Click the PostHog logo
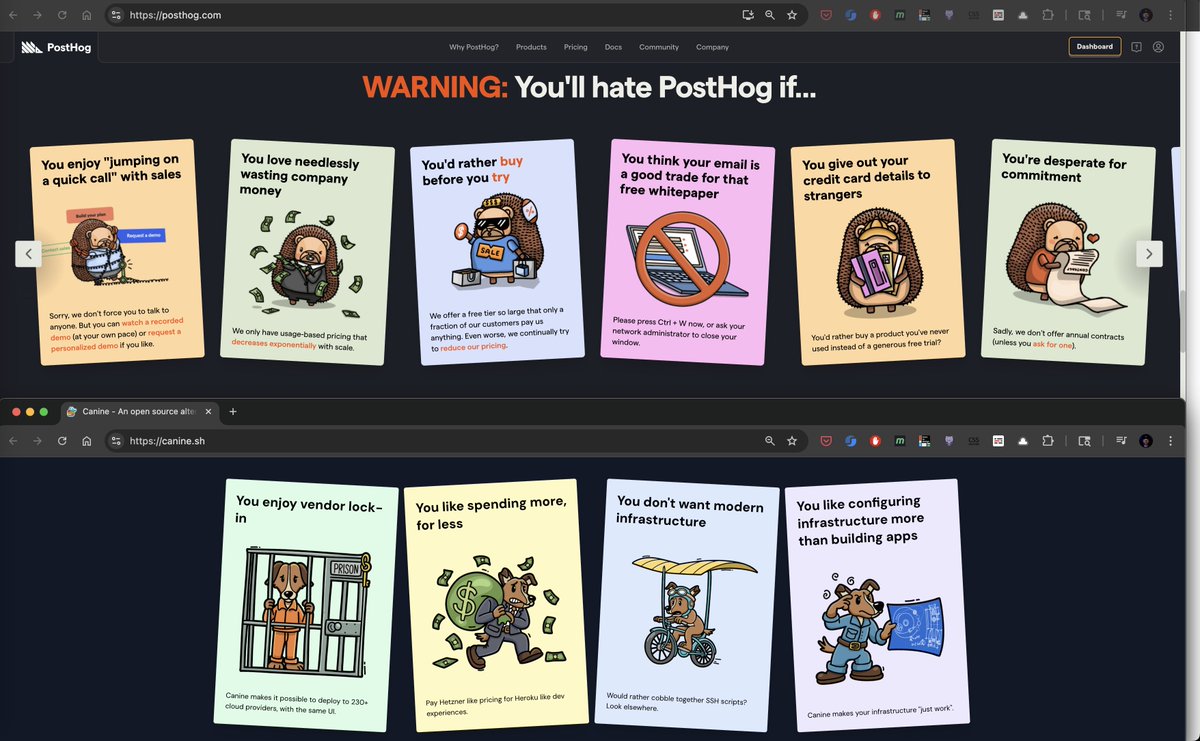This screenshot has height=741, width=1200. (56, 47)
